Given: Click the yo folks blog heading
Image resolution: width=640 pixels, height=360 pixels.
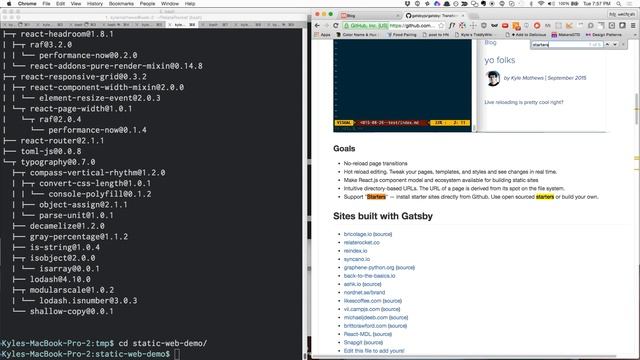Looking at the screenshot, I should 500,60.
